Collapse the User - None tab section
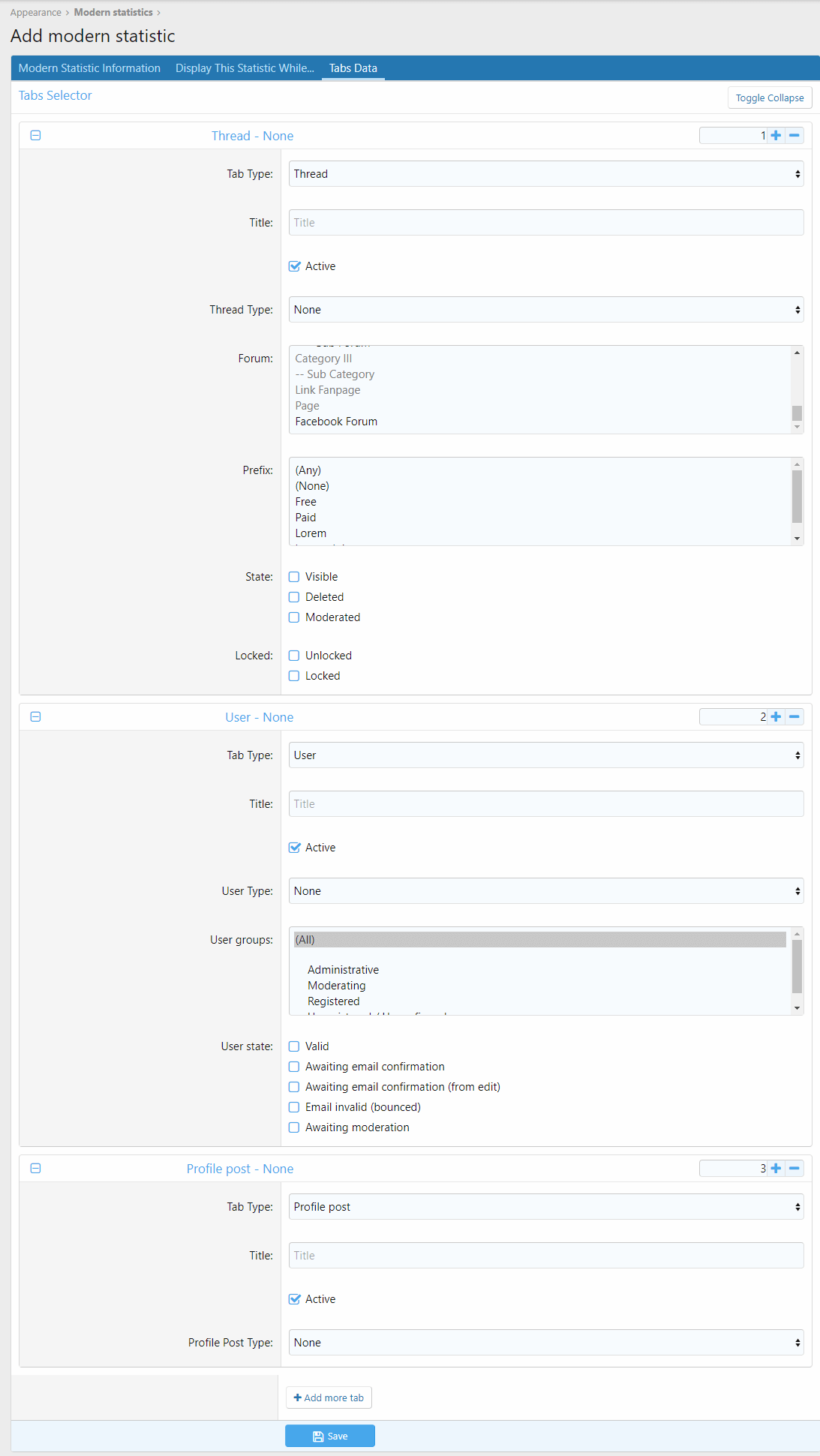 [35, 717]
